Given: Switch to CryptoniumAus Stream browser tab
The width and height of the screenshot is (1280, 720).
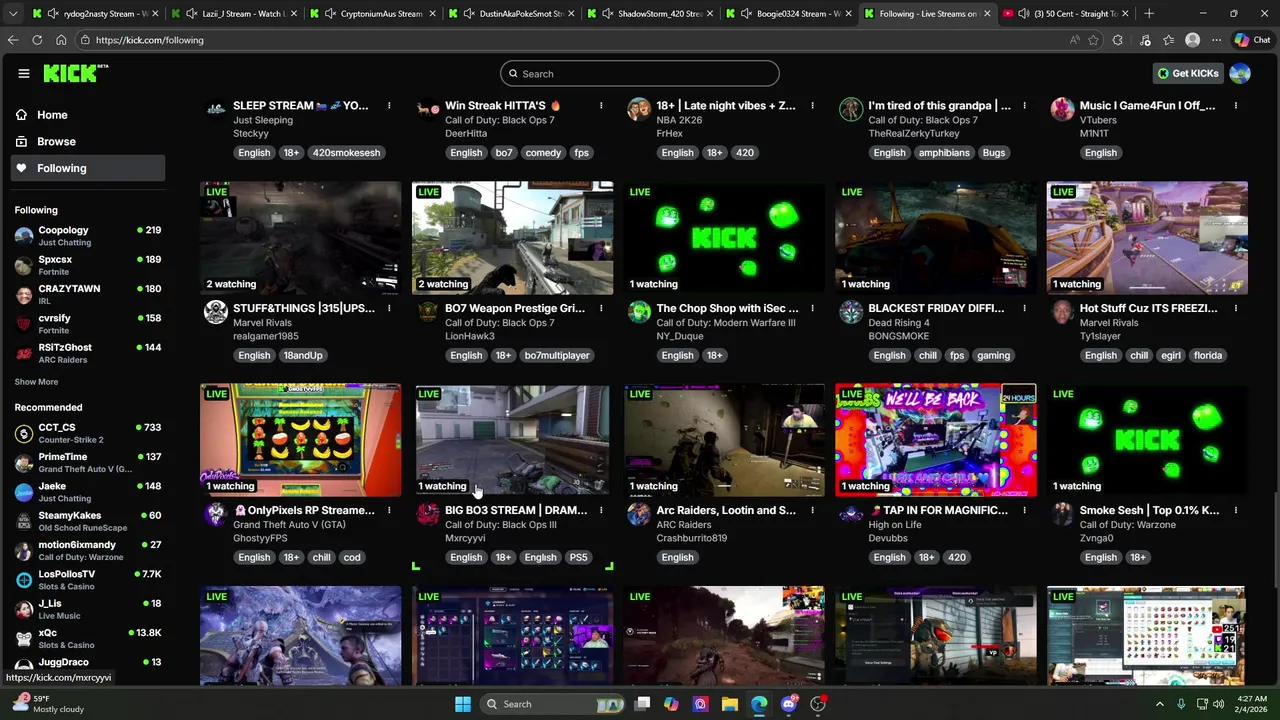Looking at the screenshot, I should [372, 14].
